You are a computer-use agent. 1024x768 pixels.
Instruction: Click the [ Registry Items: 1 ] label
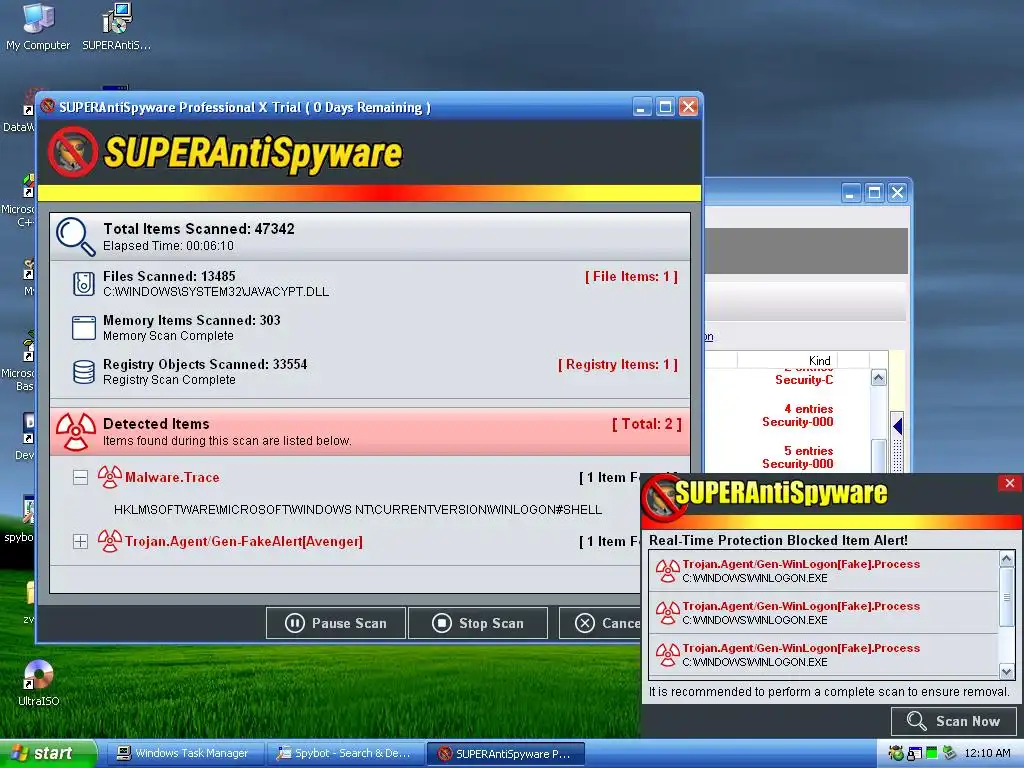pyautogui.click(x=618, y=364)
